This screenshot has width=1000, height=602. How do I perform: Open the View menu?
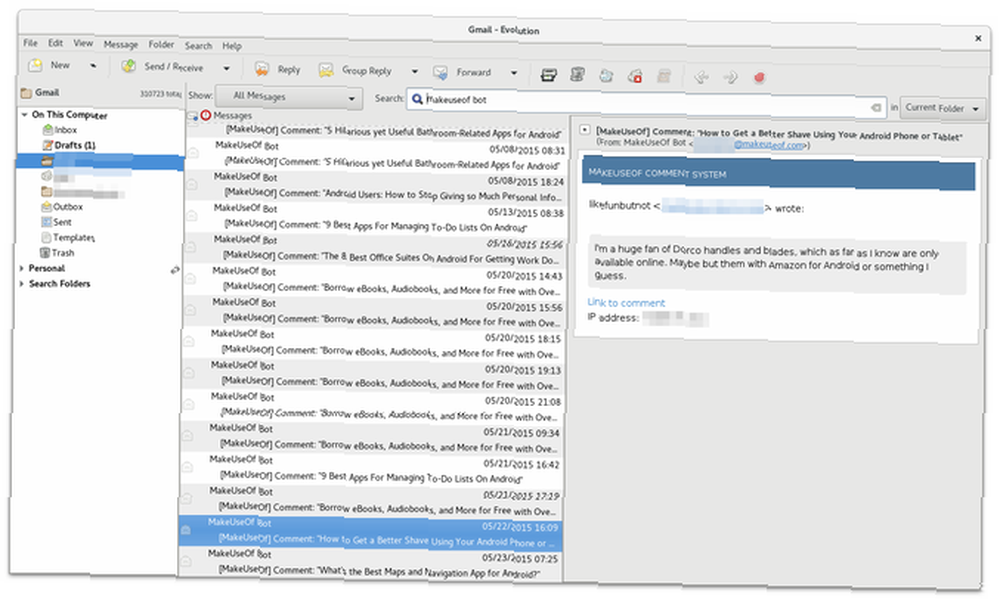pyautogui.click(x=83, y=43)
